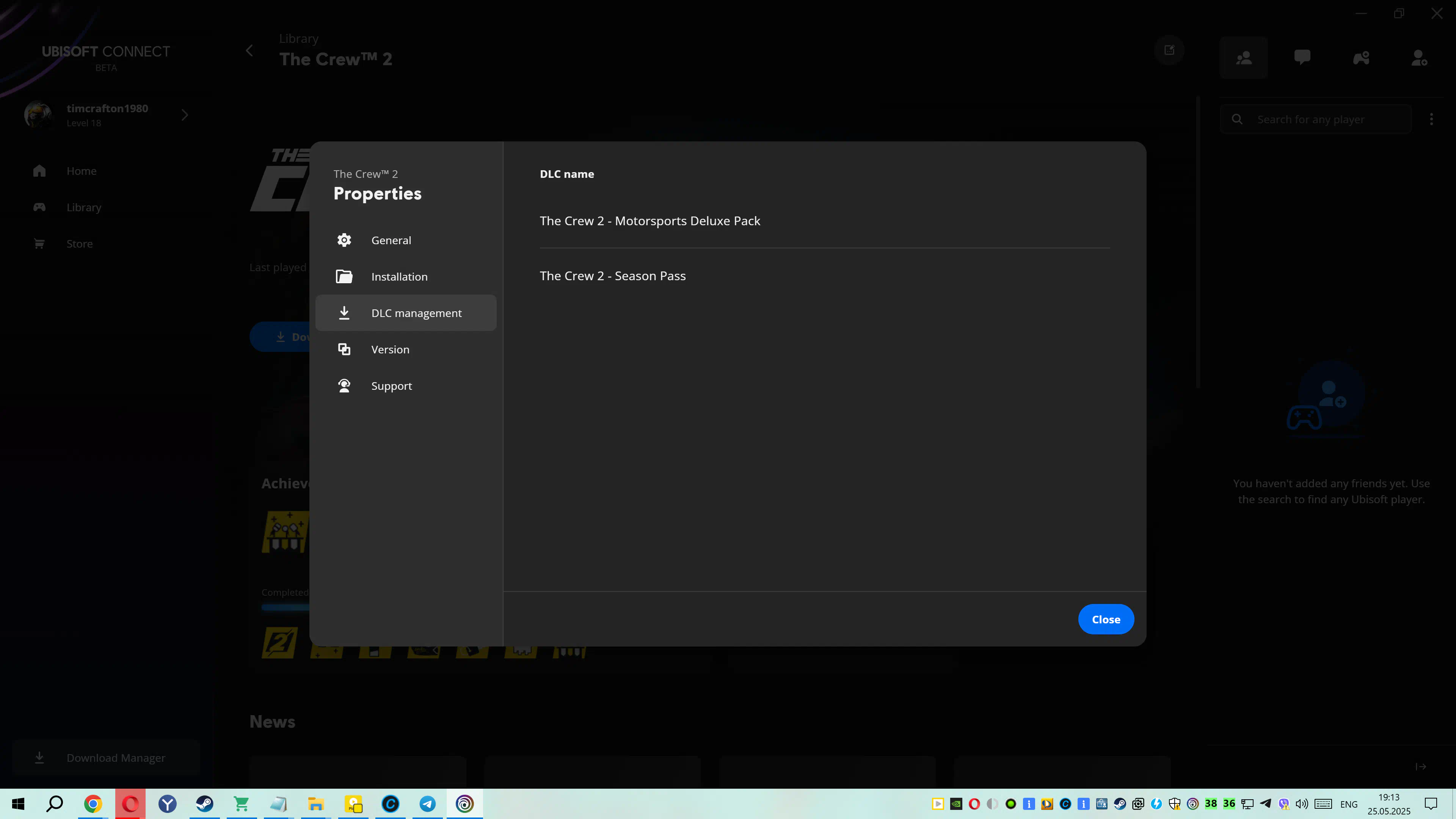Open the Friends list icon
The image size is (1456, 819).
(x=1244, y=58)
